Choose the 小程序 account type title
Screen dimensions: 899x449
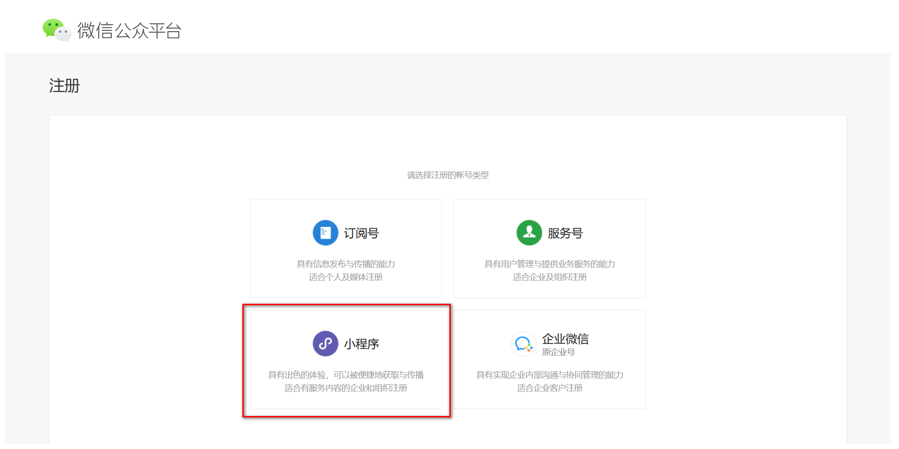coord(361,344)
